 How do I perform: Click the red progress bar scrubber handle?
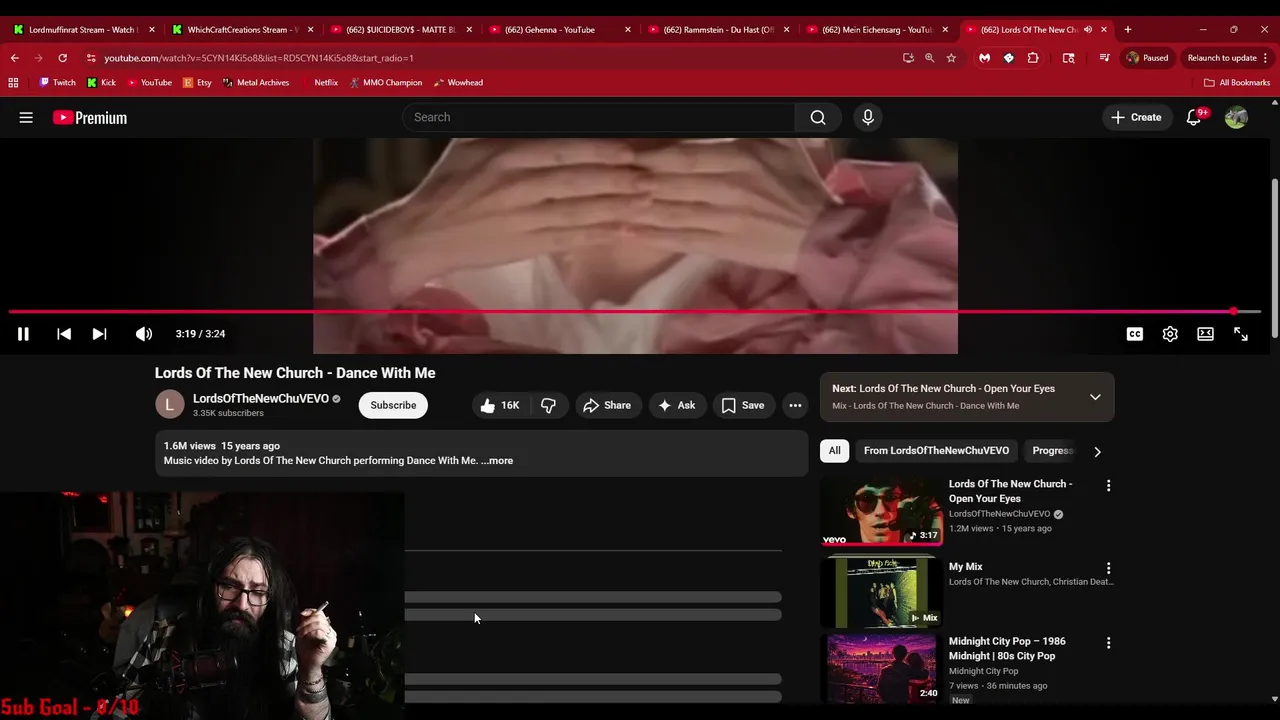1234,312
